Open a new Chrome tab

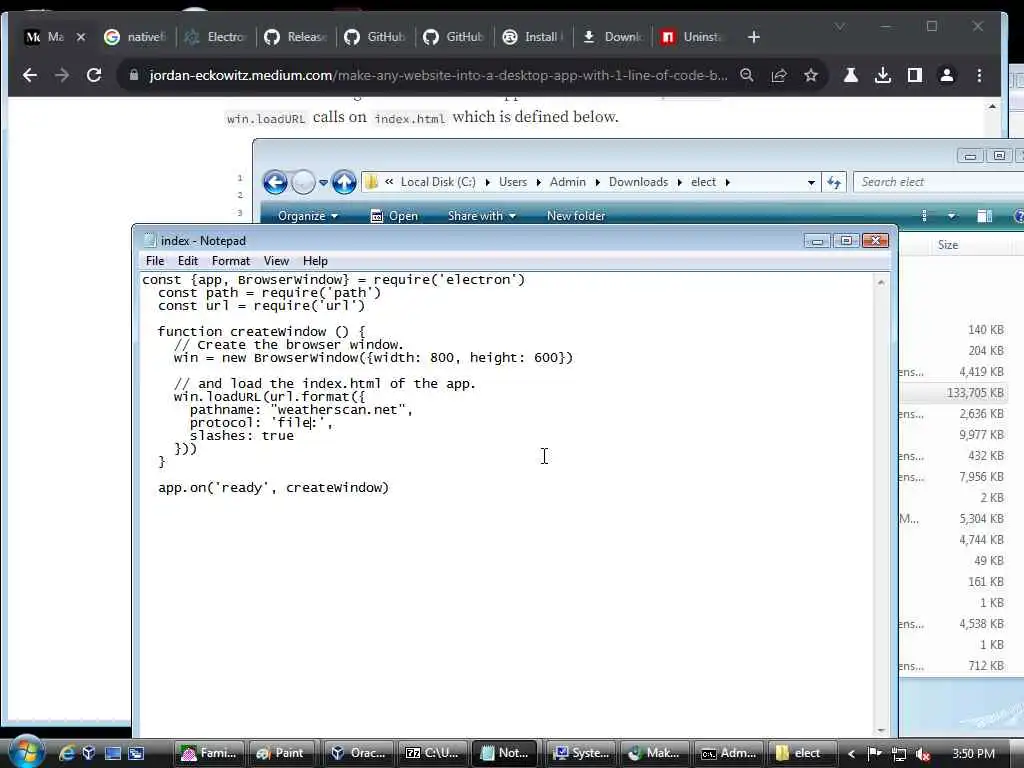(x=754, y=37)
